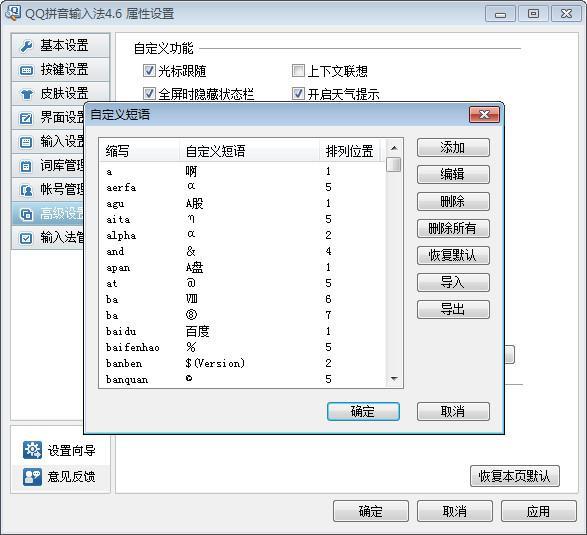The height and width of the screenshot is (535, 587).
Task: Select the 'a' 啊 row
Action: (x=243, y=171)
